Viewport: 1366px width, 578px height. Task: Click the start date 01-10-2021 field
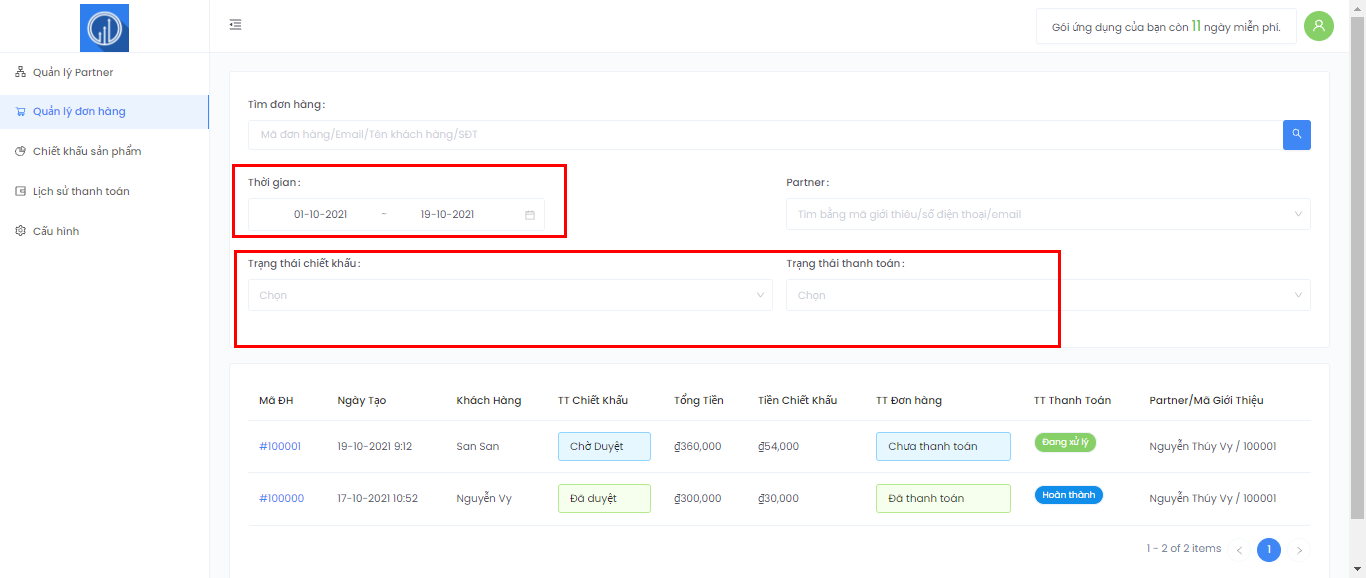(x=320, y=214)
